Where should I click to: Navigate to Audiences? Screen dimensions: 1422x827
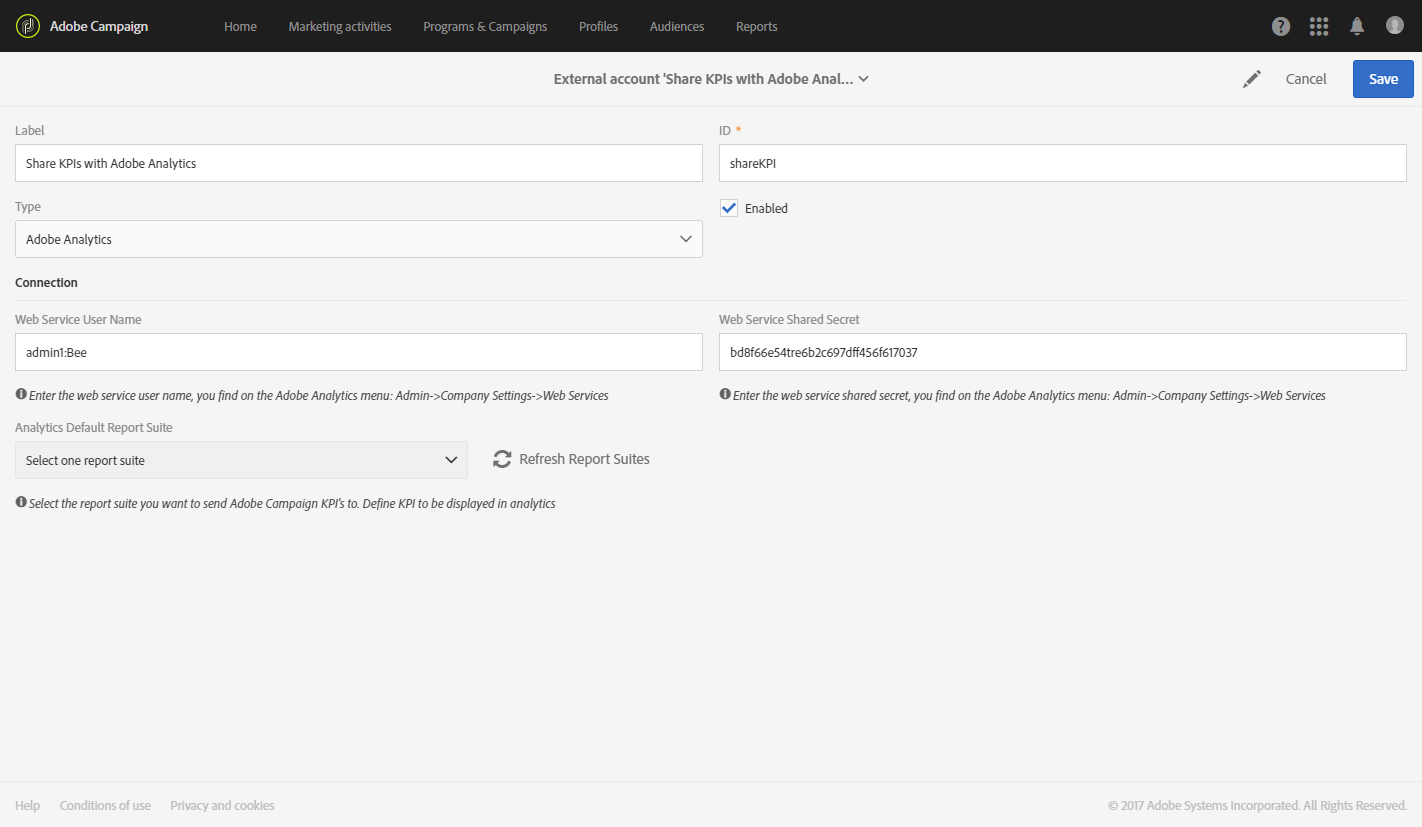[x=677, y=26]
